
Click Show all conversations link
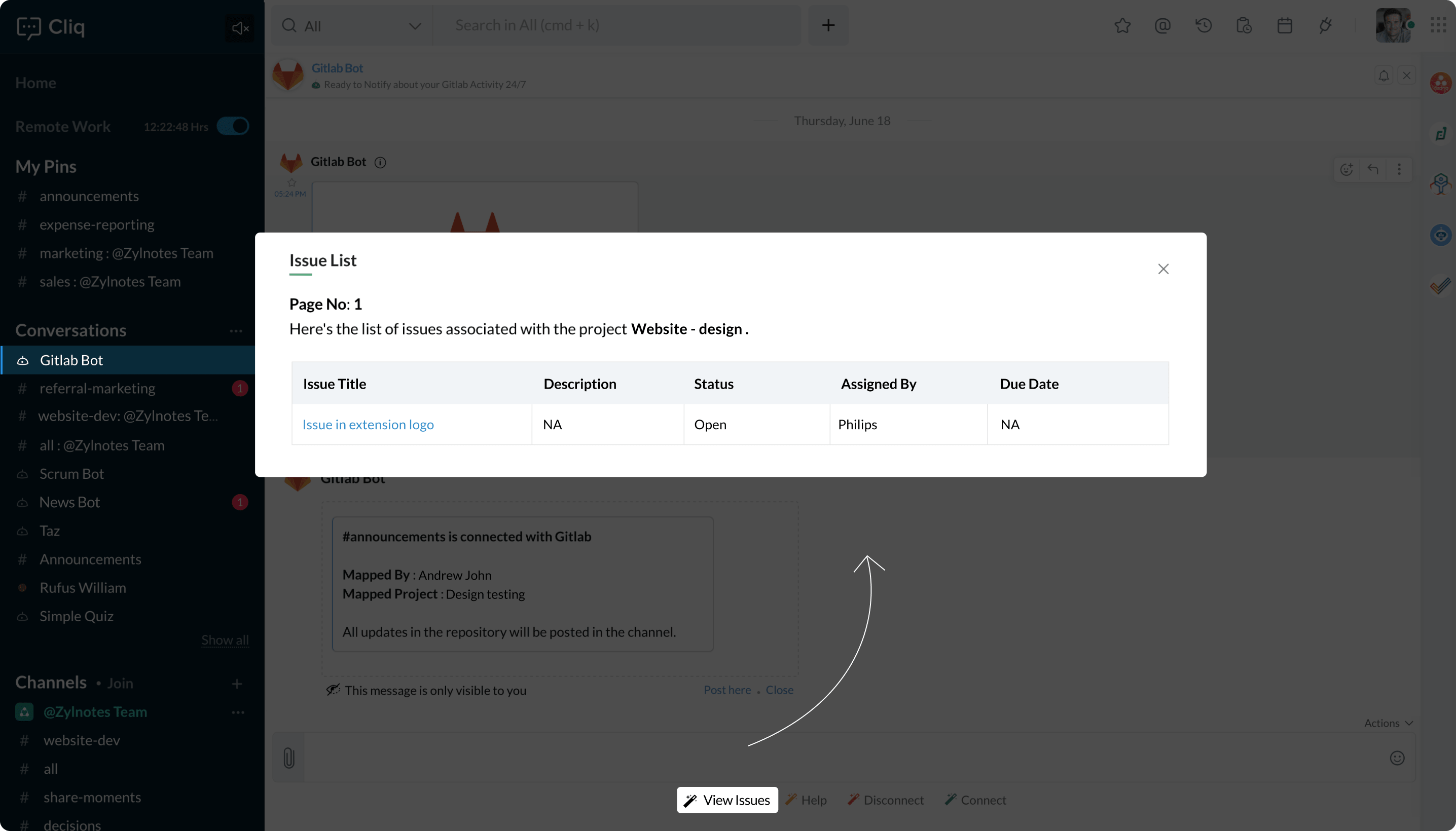click(225, 640)
